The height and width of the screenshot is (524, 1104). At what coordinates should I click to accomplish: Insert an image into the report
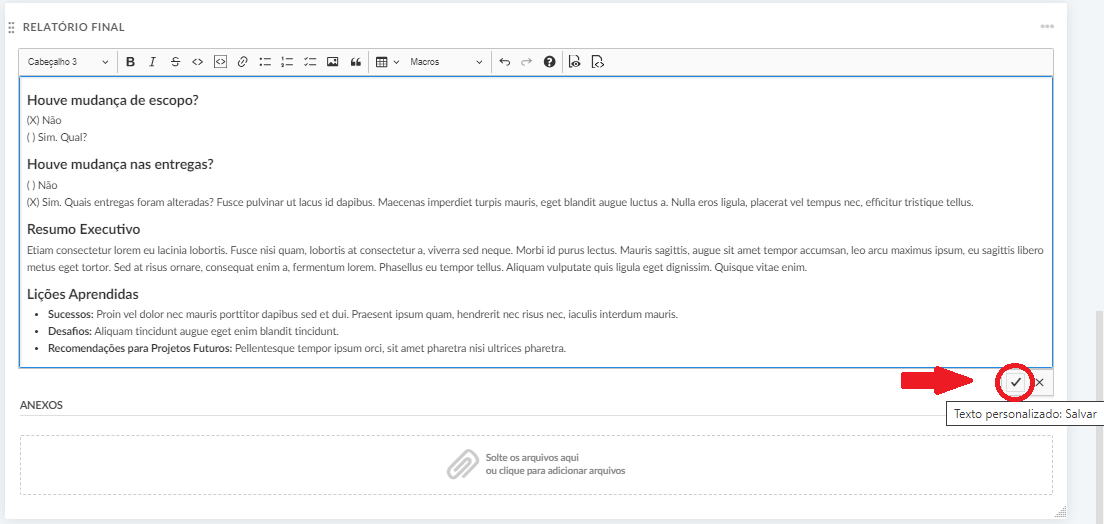pos(333,62)
